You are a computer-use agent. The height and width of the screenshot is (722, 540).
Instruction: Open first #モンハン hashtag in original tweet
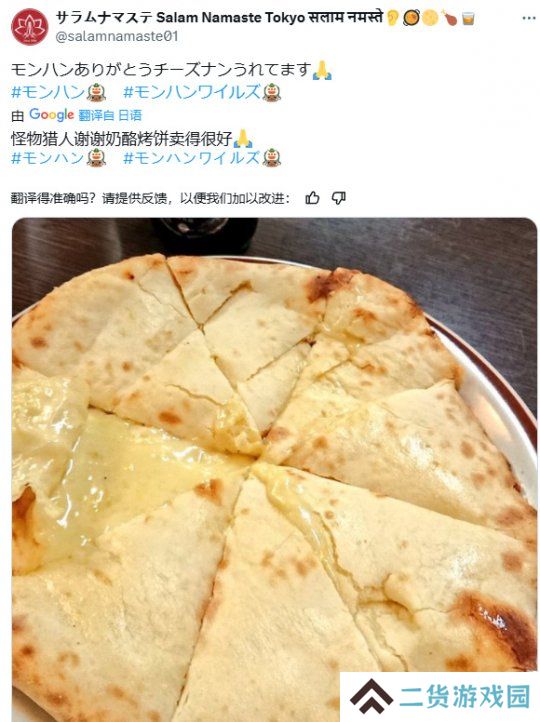coord(58,92)
